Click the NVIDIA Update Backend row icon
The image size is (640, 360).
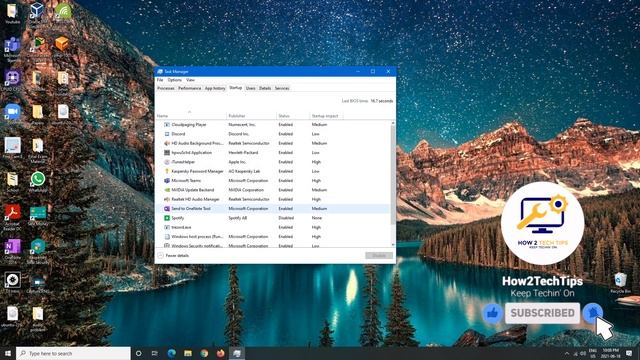(x=167, y=190)
